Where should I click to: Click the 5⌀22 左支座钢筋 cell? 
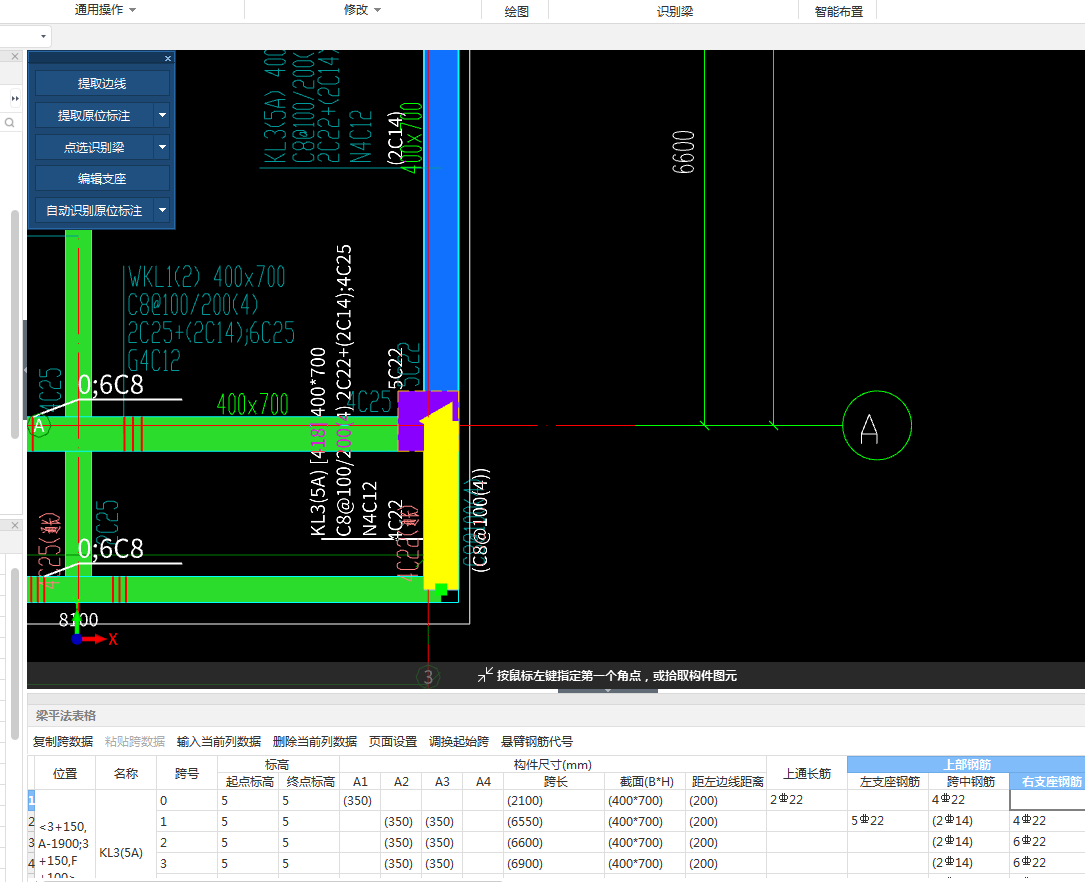[x=888, y=820]
